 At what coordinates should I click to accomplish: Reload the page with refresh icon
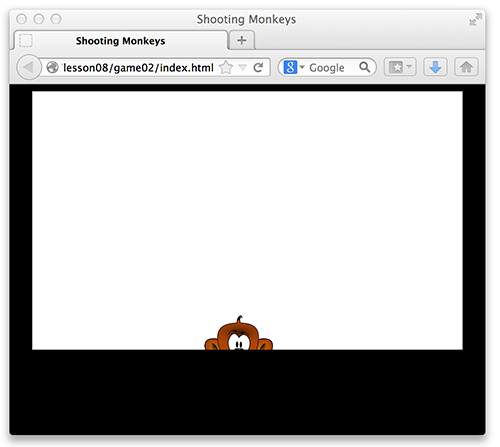coord(258,68)
